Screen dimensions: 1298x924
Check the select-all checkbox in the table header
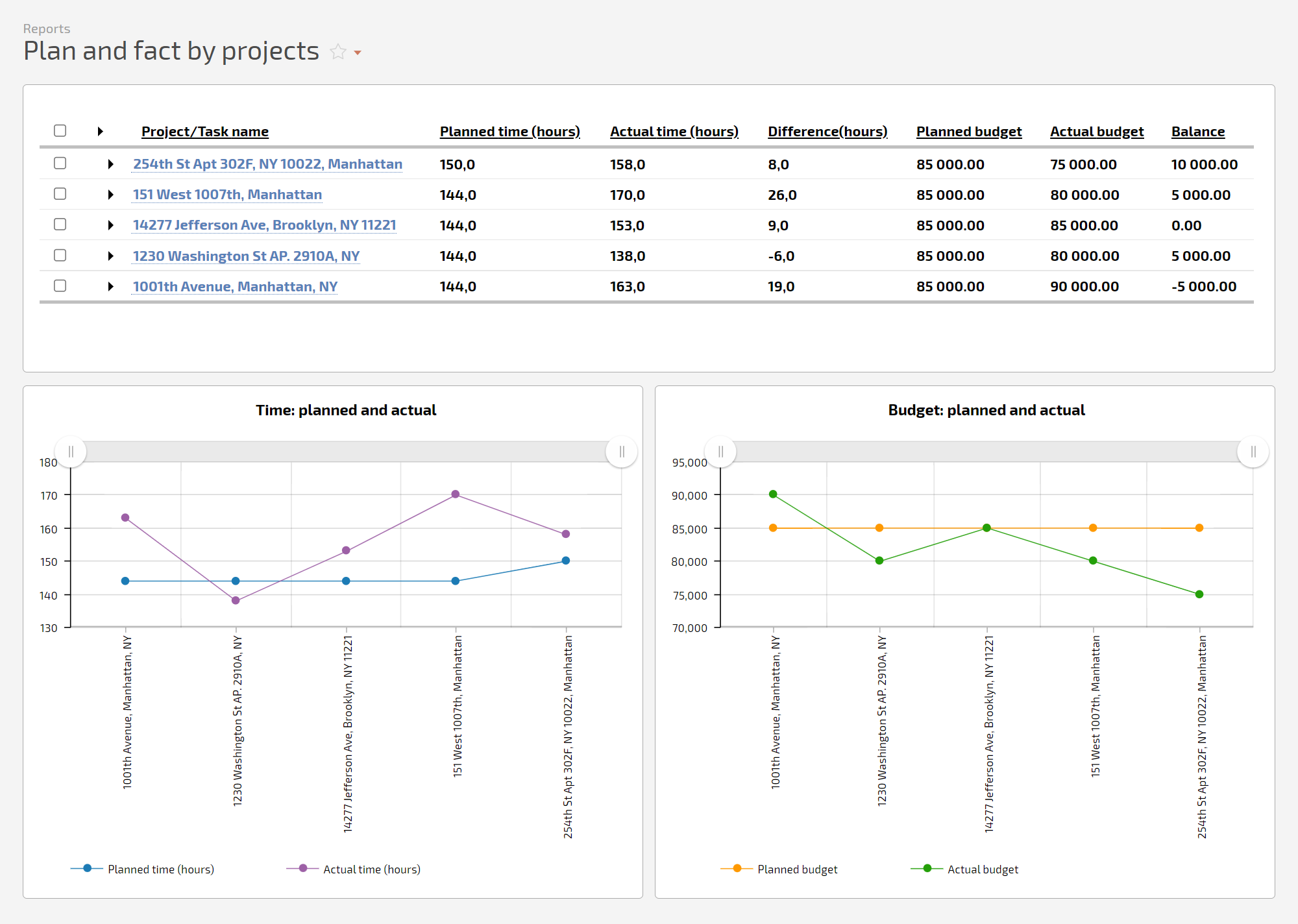[x=60, y=131]
